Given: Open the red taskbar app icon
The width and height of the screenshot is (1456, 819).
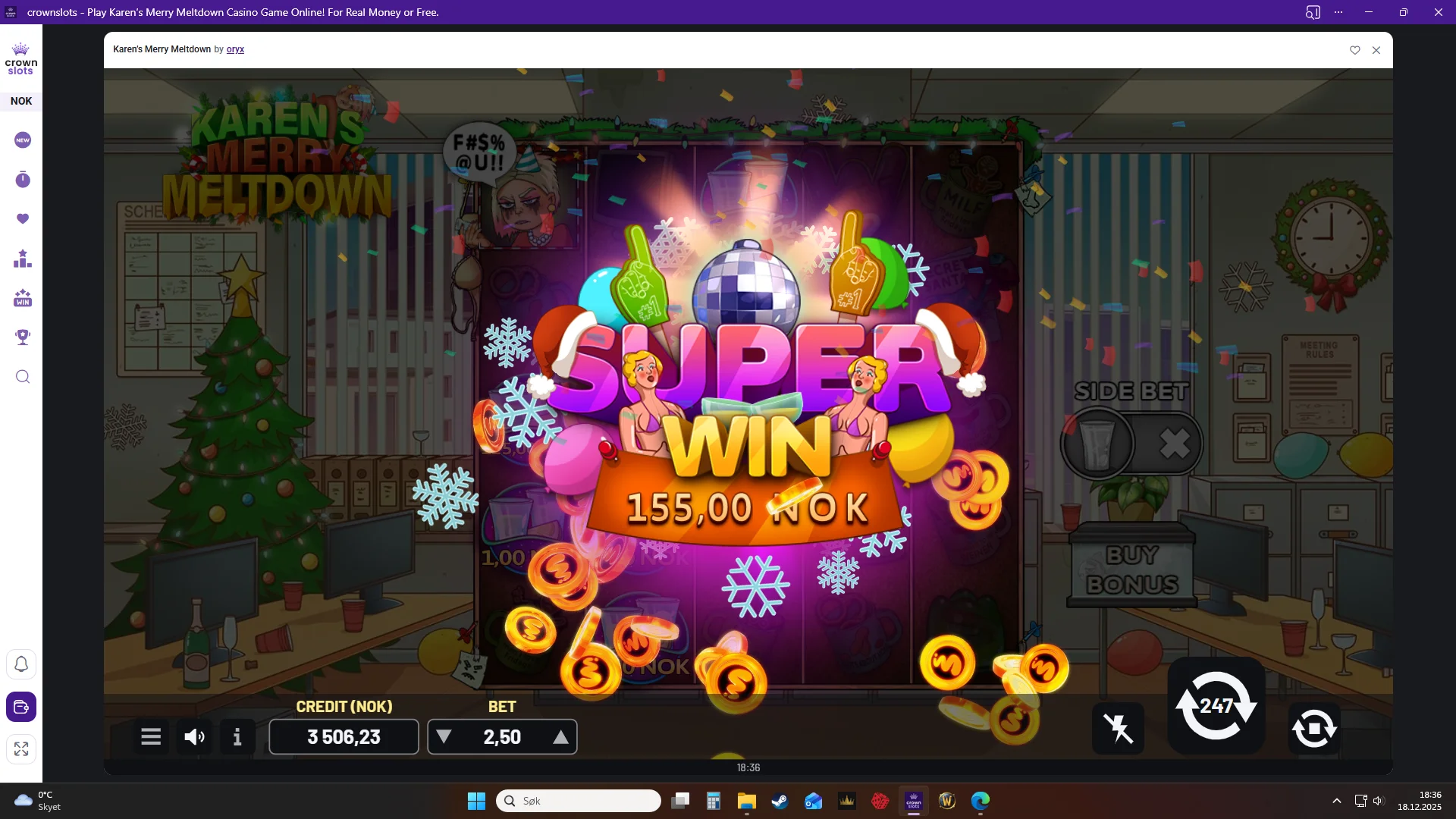Looking at the screenshot, I should click(880, 801).
